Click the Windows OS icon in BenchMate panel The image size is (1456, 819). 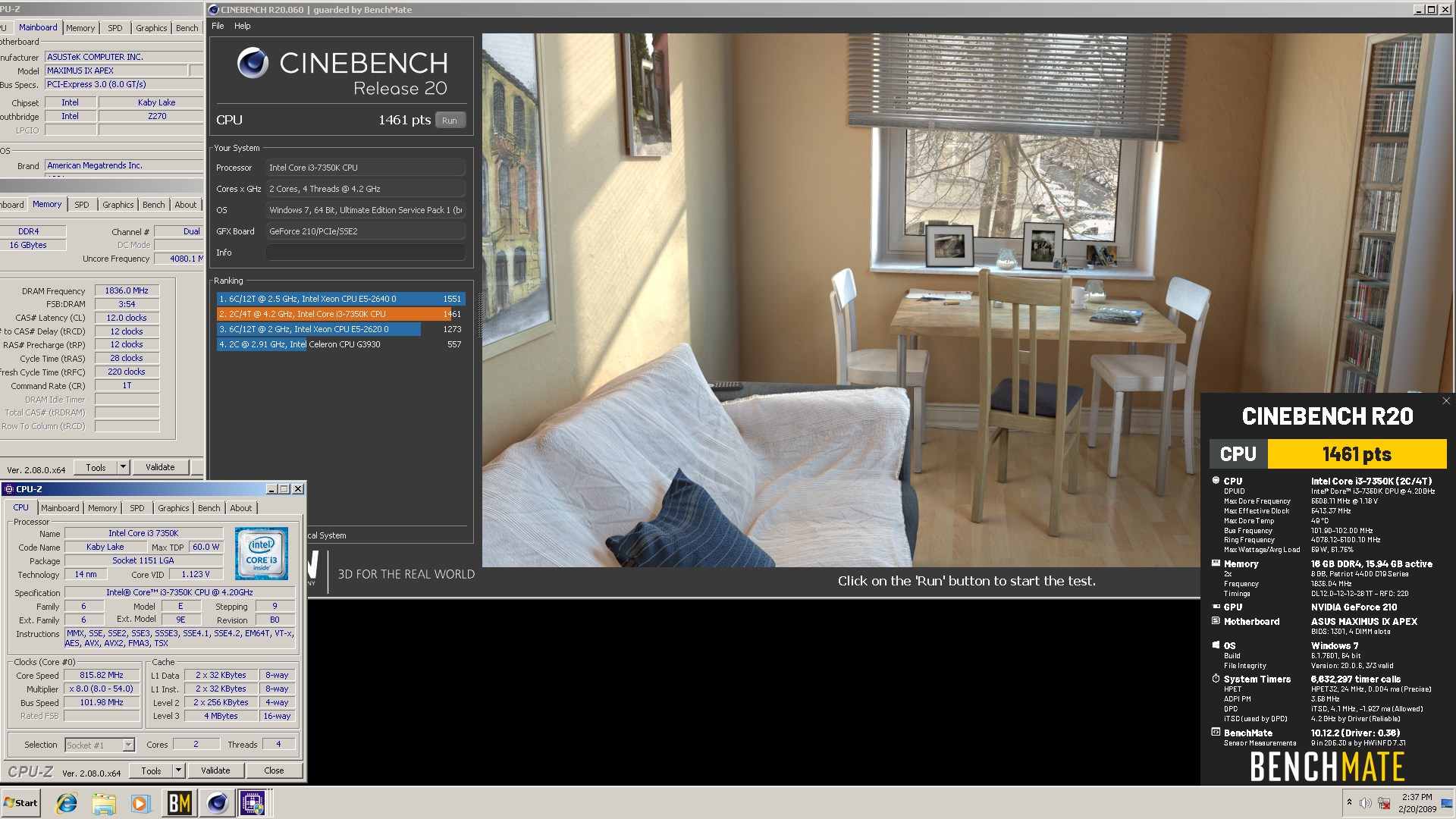1216,645
